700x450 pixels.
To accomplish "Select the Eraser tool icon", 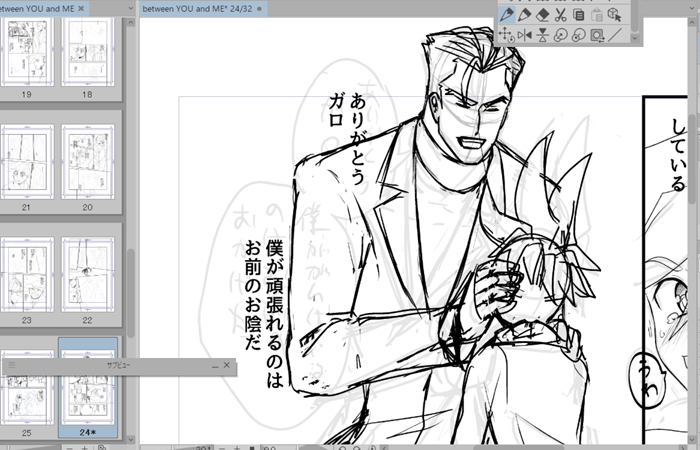I will 542,15.
